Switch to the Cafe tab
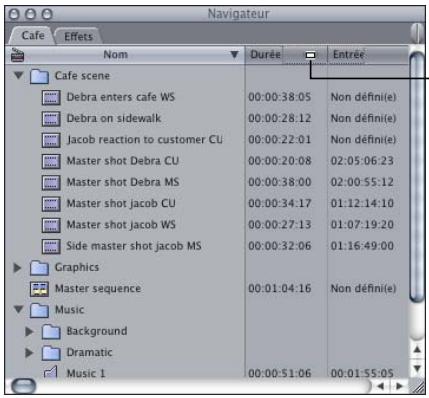 click(33, 35)
